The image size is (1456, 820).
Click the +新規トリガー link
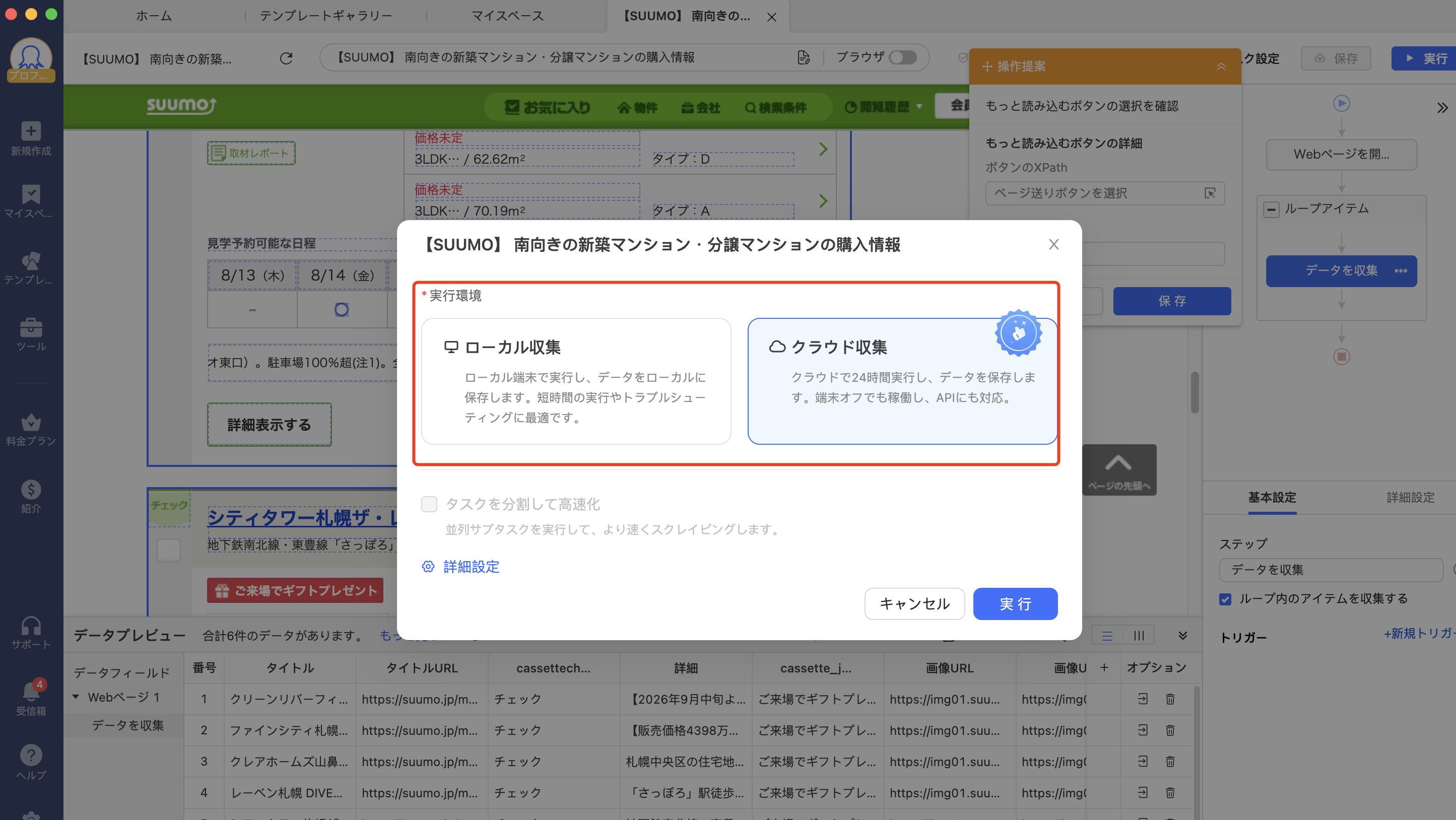tap(1419, 633)
